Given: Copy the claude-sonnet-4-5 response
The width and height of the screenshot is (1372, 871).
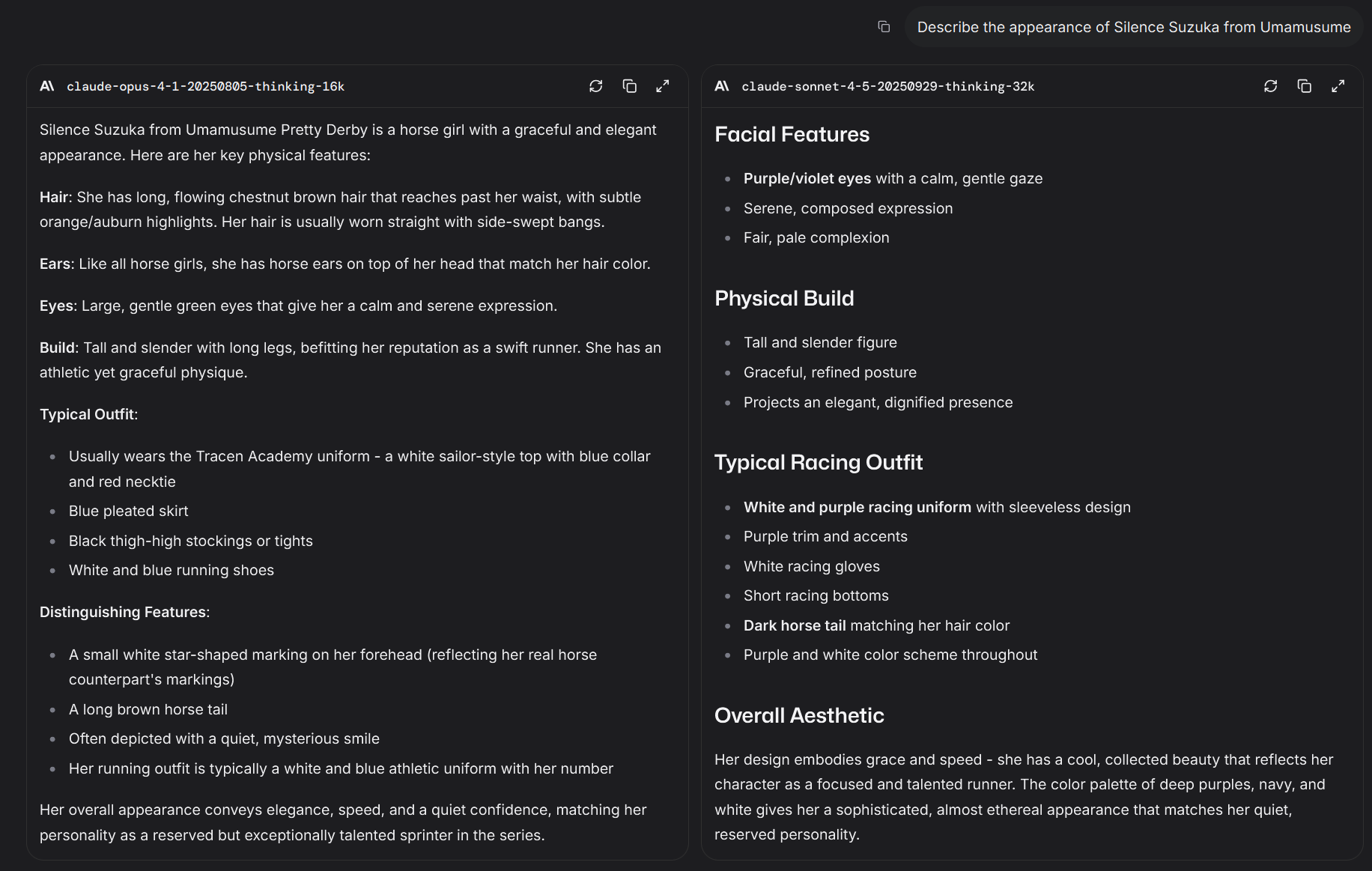Looking at the screenshot, I should pyautogui.click(x=1305, y=86).
